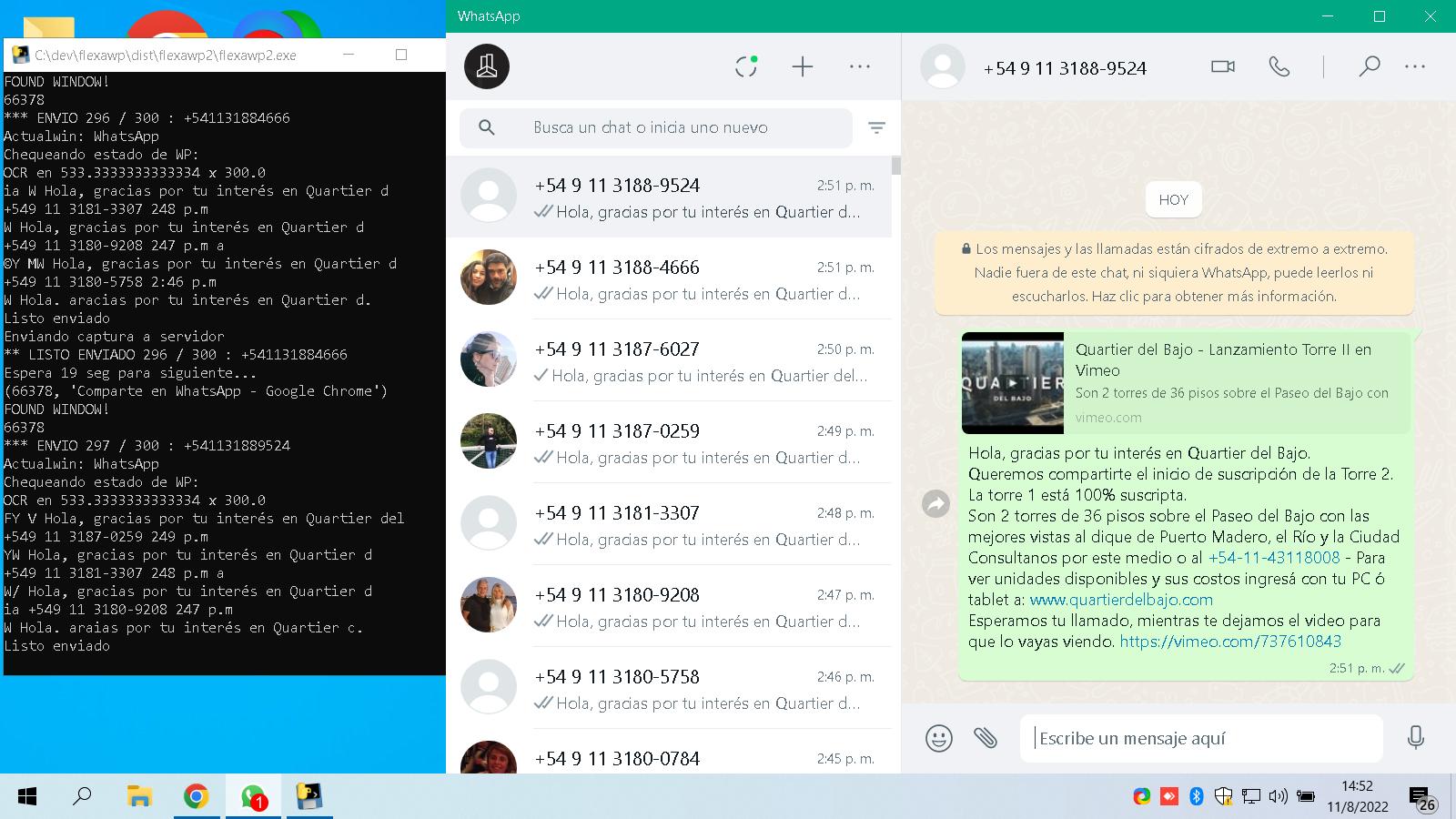Open Windows taskbar search
The width and height of the screenshot is (1456, 819).
point(82,797)
